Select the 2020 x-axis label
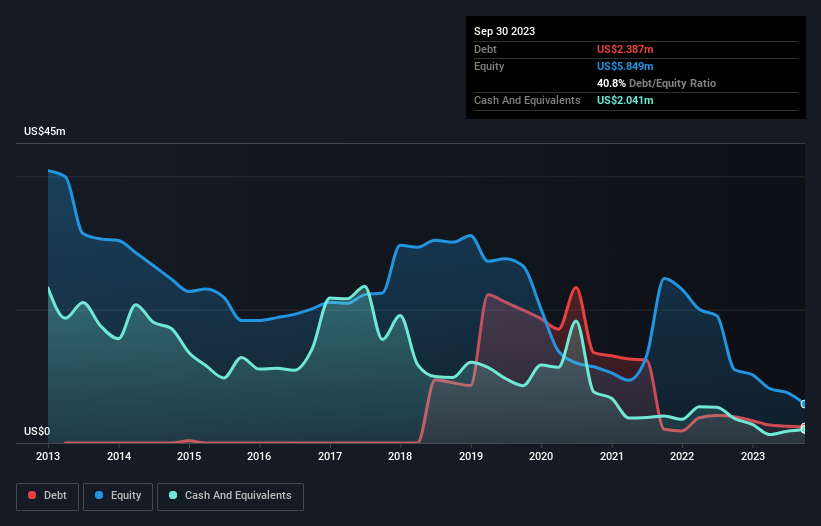 coord(541,456)
